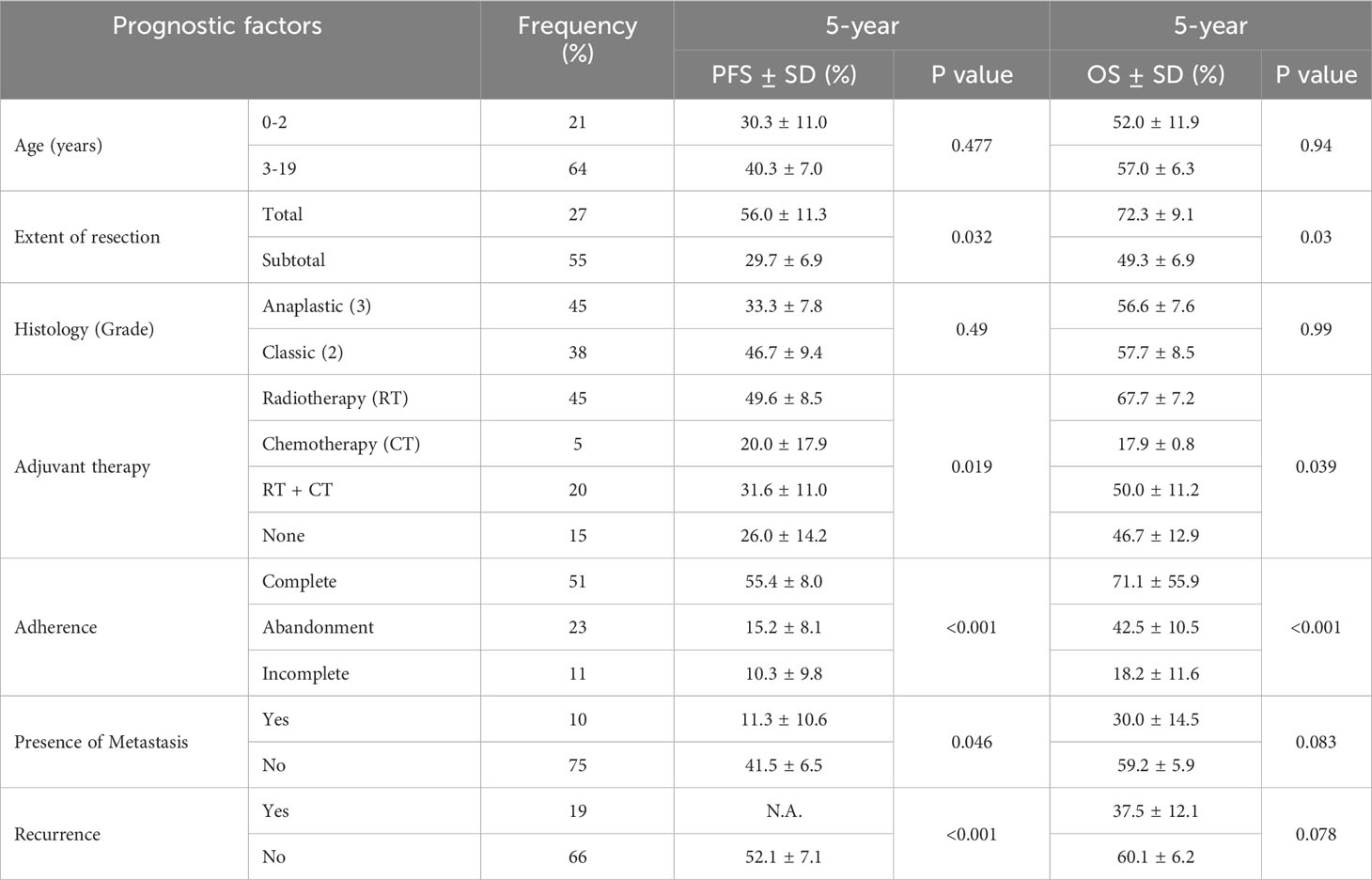Select the Presence of Metastasis label
The height and width of the screenshot is (880, 1372).
coord(101,742)
